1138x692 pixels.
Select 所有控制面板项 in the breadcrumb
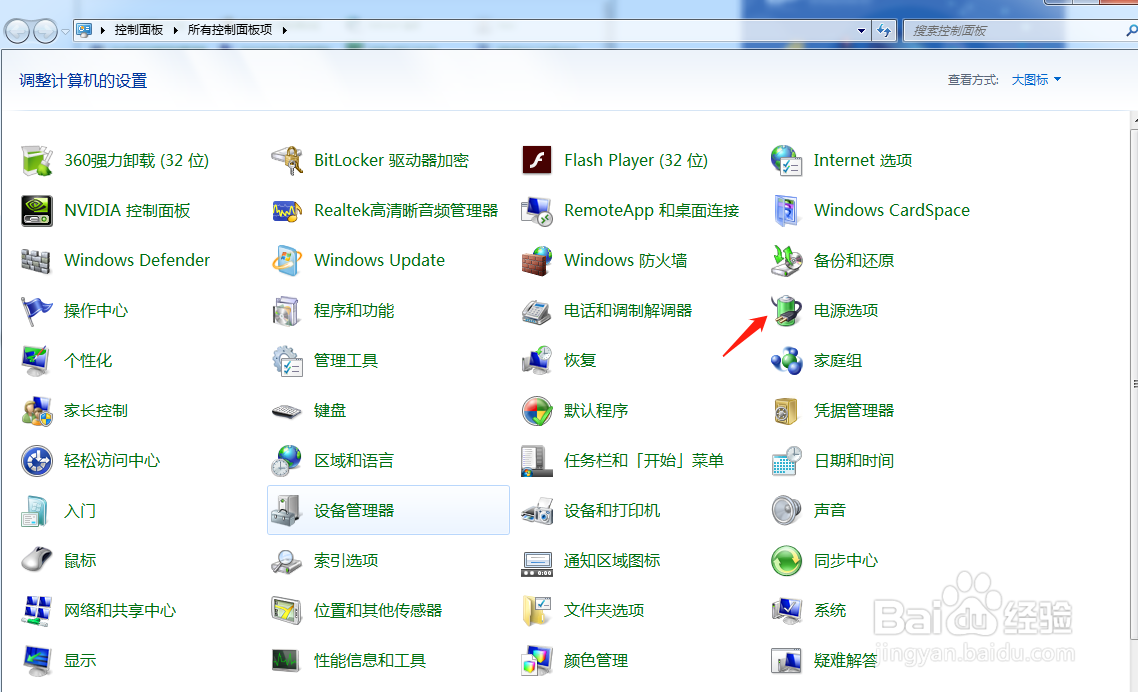tap(230, 30)
